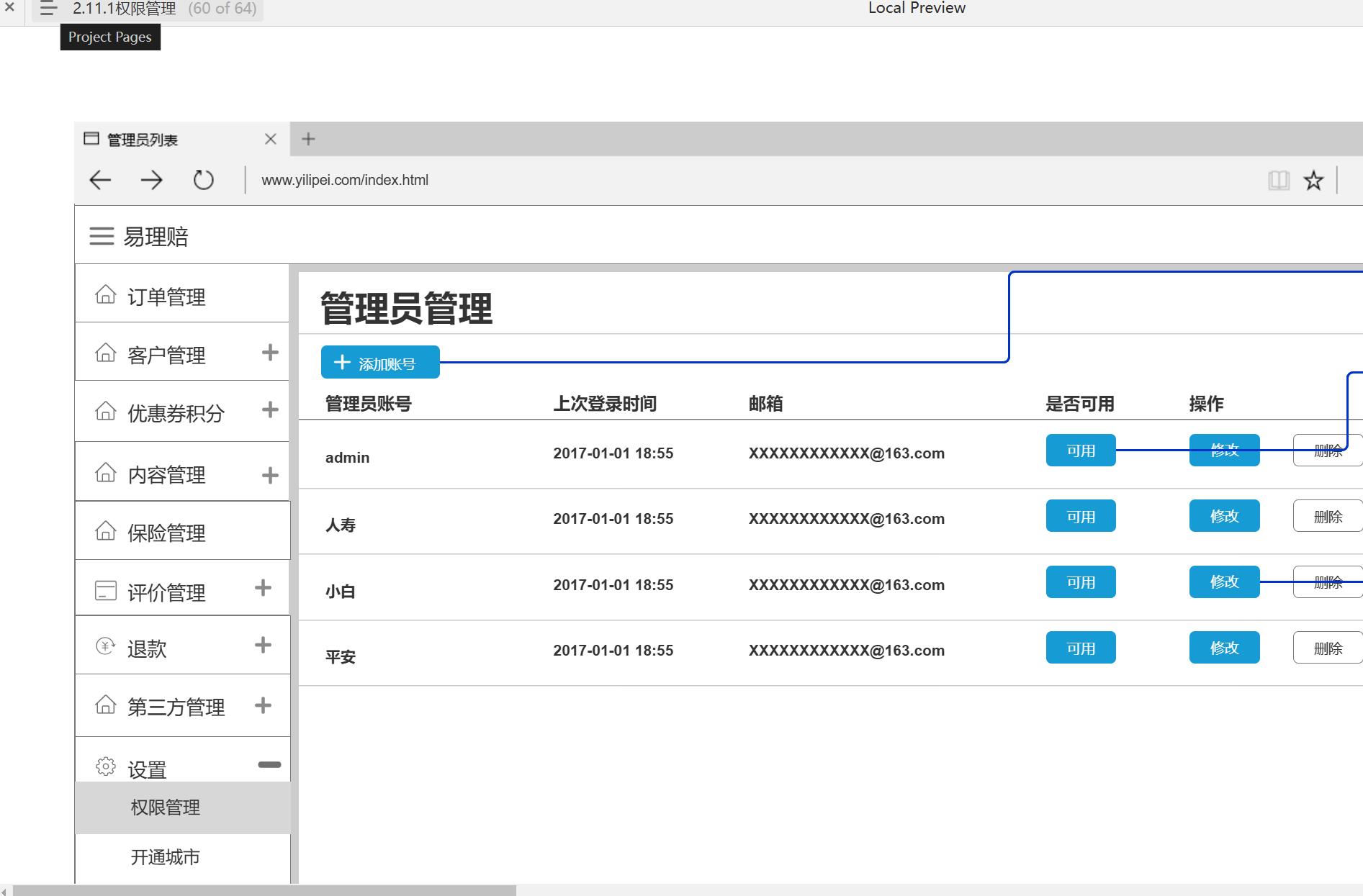
Task: Toggle 可用 status for 小白
Action: coord(1081,582)
